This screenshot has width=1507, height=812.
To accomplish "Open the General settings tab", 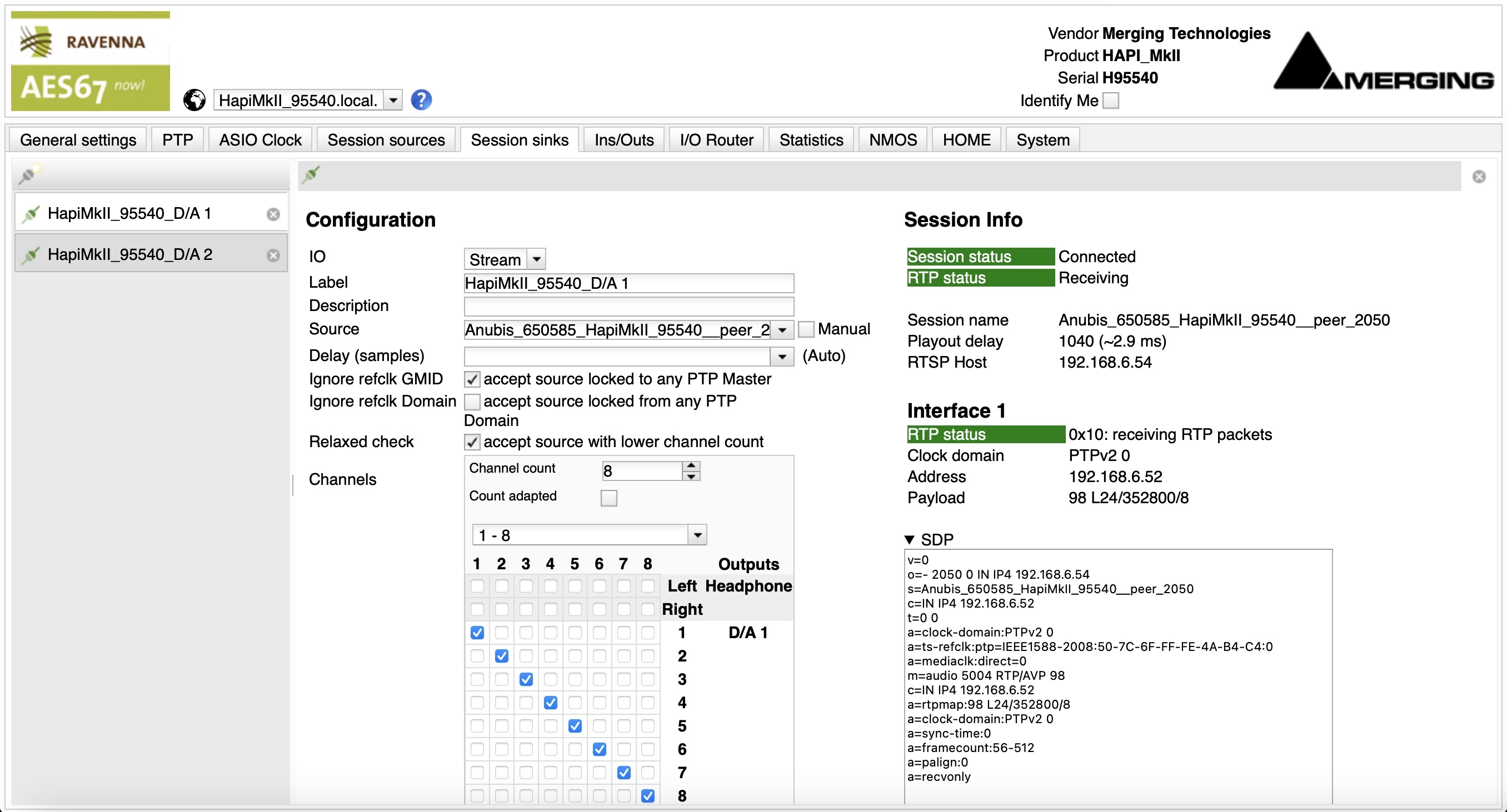I will coord(78,140).
